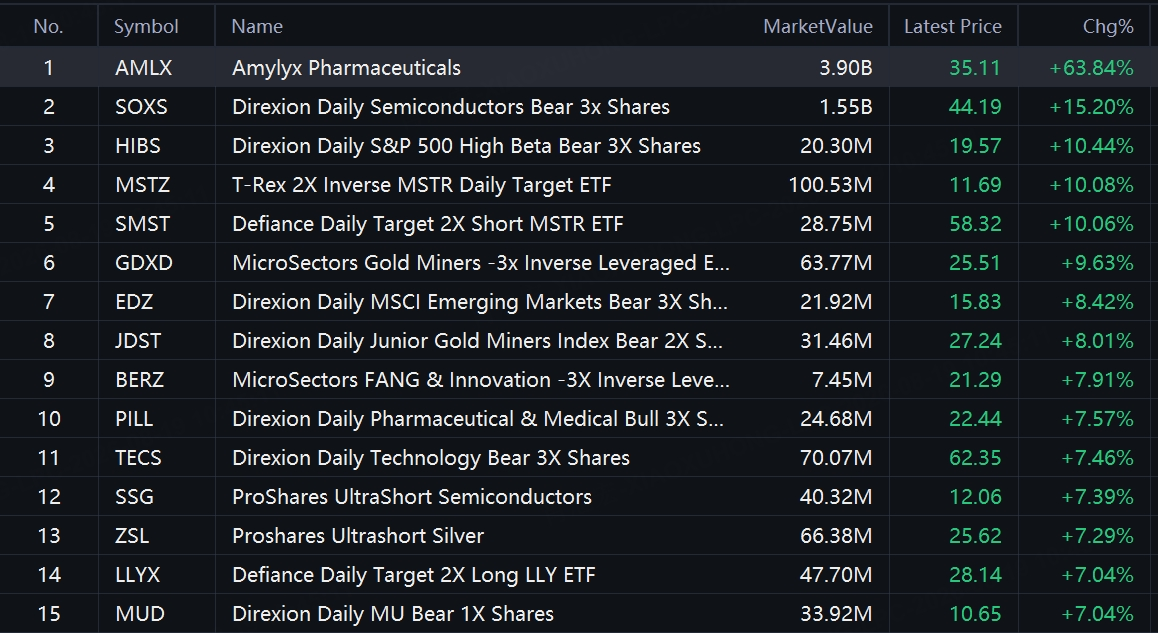Viewport: 1158px width, 633px height.
Task: Click the 3.90B market value cell
Action: 846,68
